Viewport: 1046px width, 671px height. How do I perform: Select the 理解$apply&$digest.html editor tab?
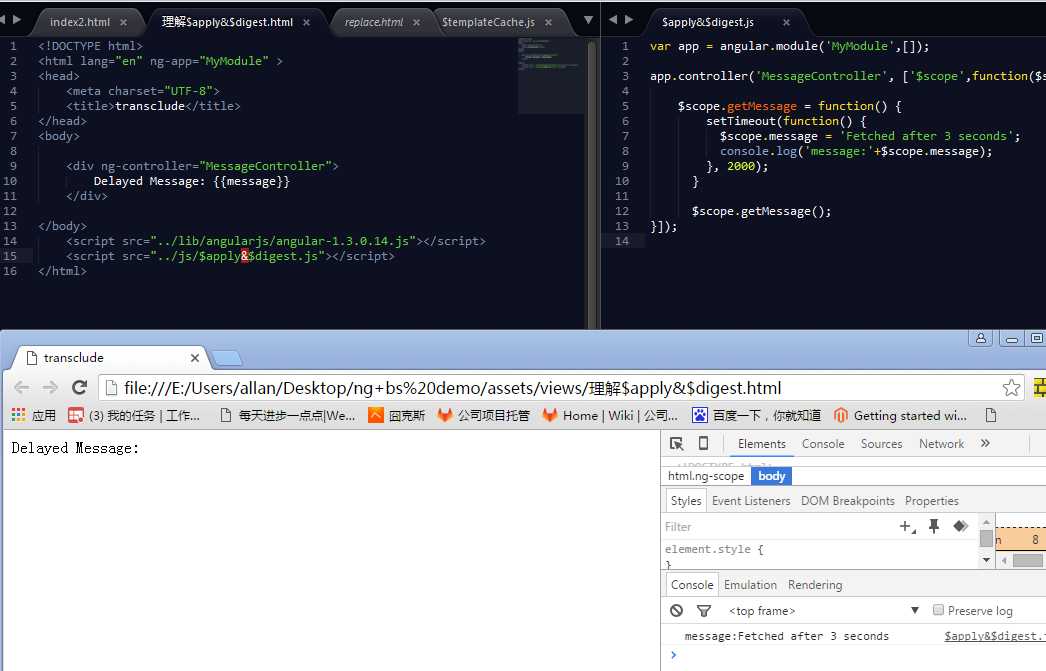[227, 22]
